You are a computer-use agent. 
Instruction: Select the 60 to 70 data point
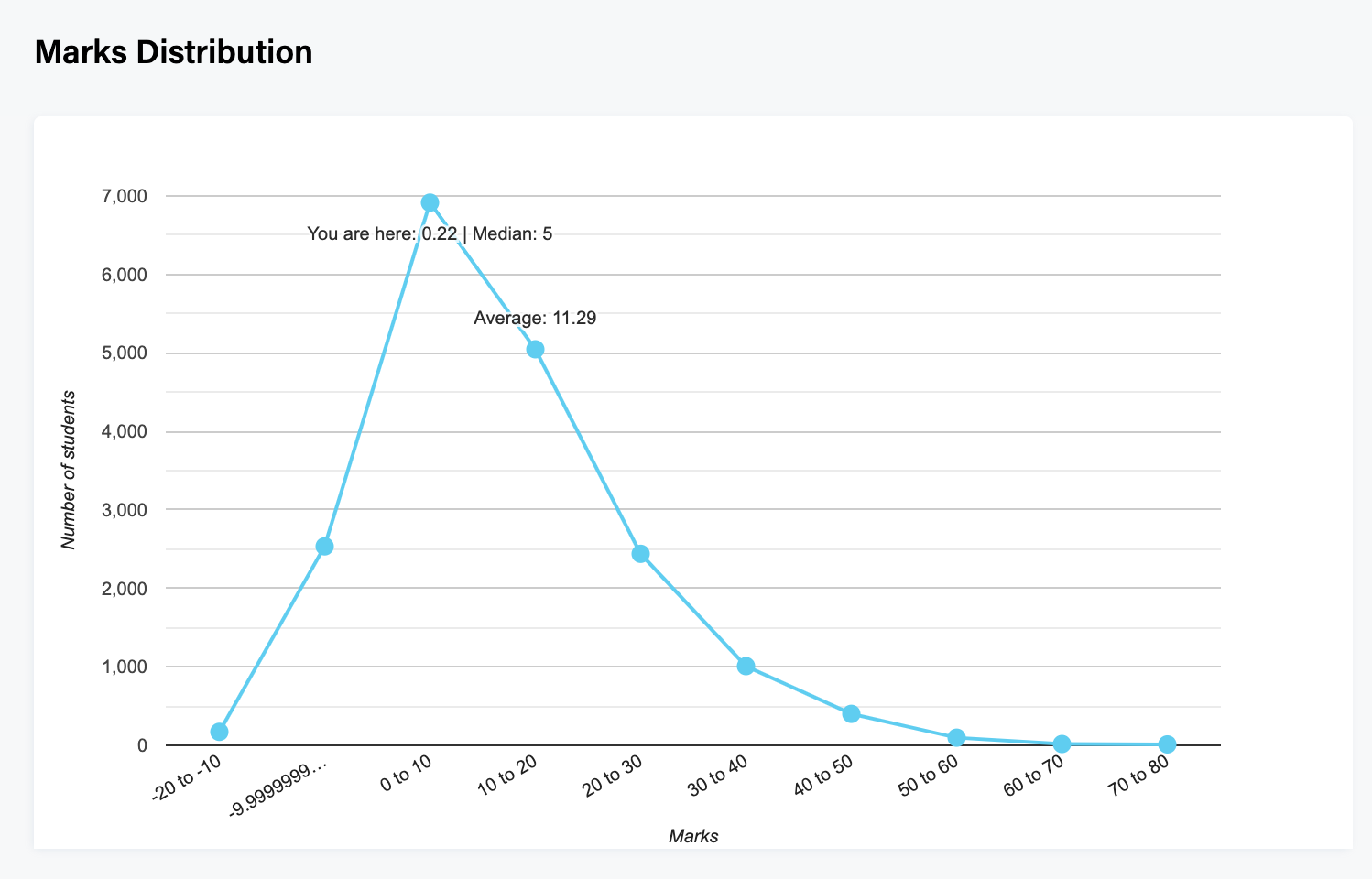[1062, 744]
